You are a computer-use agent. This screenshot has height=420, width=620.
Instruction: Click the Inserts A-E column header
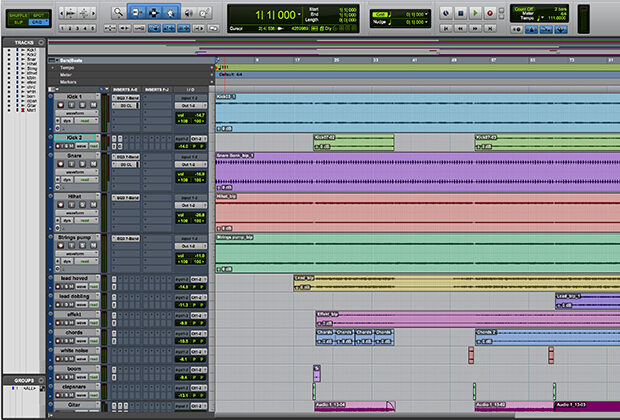point(125,89)
